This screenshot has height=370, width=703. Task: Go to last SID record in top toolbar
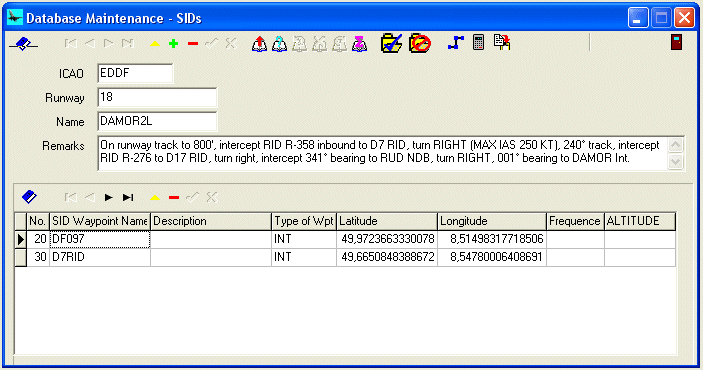point(128,44)
